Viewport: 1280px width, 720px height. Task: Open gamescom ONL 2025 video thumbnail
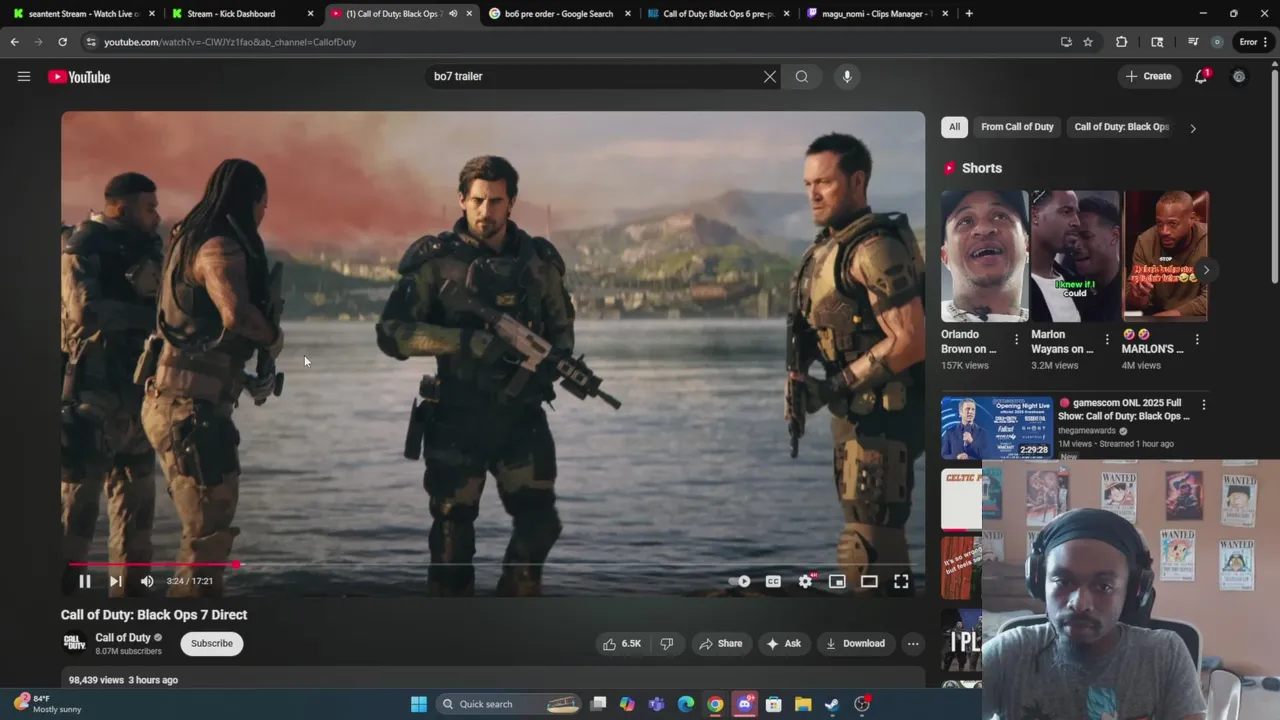tap(996, 428)
